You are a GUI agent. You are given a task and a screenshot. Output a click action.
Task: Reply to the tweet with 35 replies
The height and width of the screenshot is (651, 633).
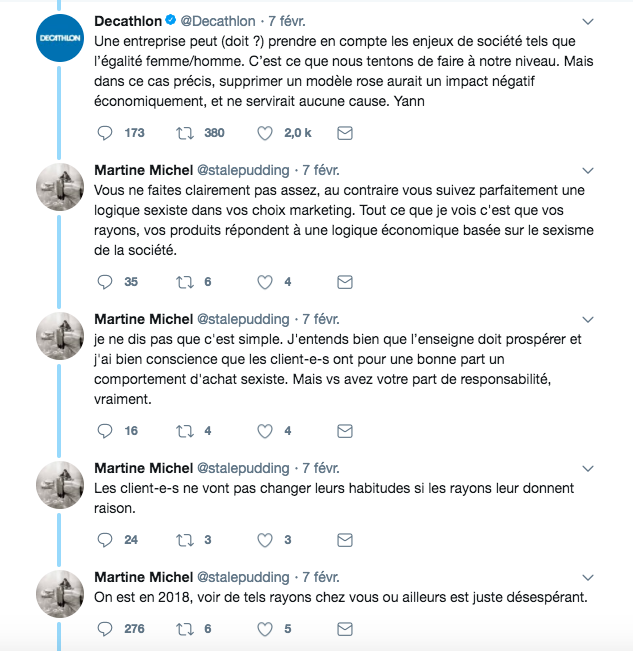coord(105,282)
